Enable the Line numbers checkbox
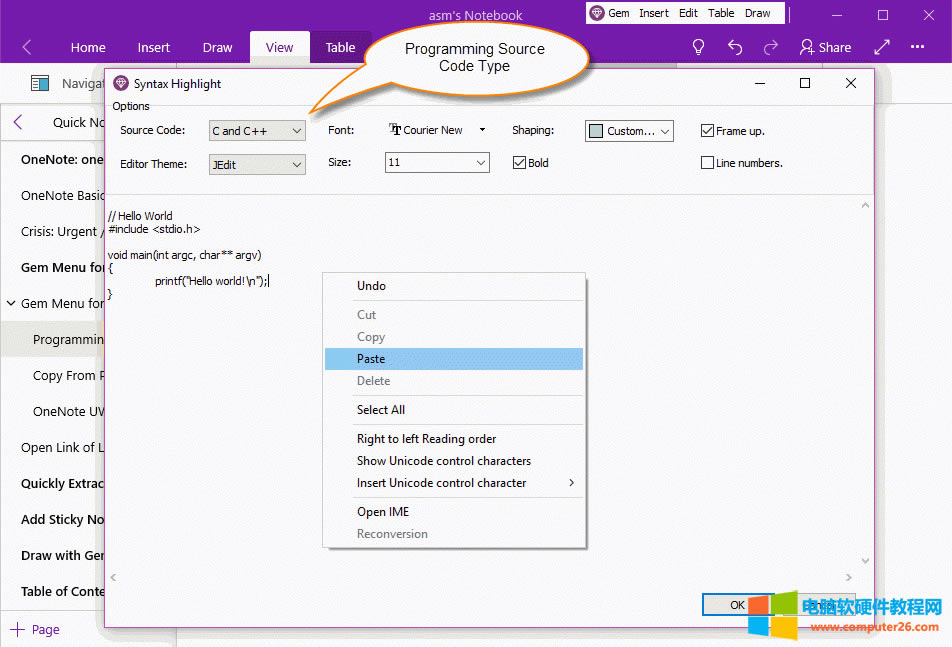 point(708,163)
